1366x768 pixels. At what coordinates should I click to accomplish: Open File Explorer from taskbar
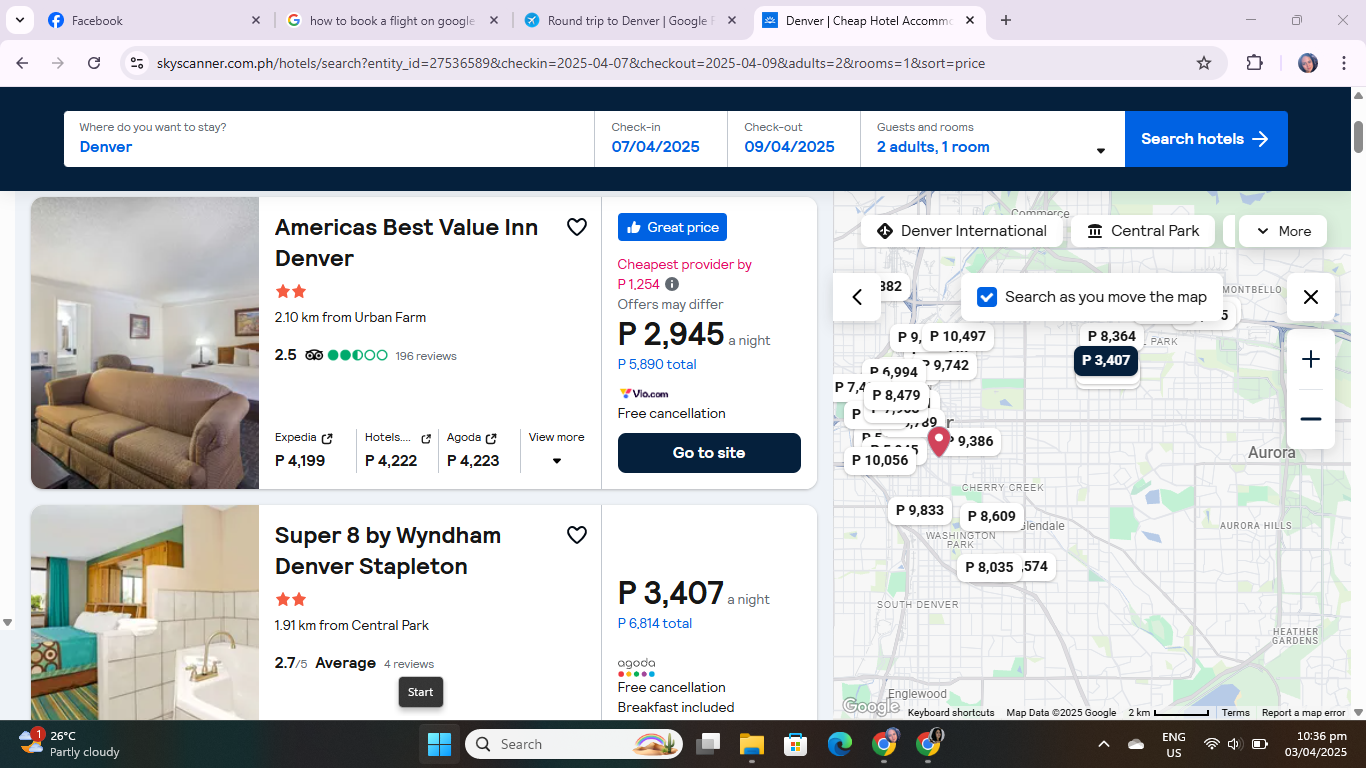point(751,744)
